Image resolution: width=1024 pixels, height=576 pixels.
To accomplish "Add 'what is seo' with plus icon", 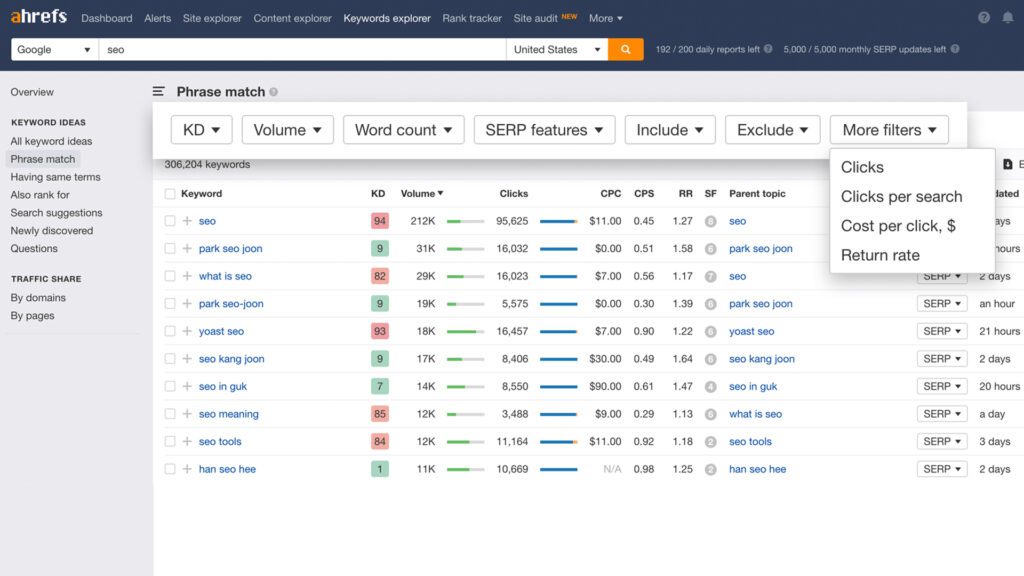I will [x=187, y=276].
